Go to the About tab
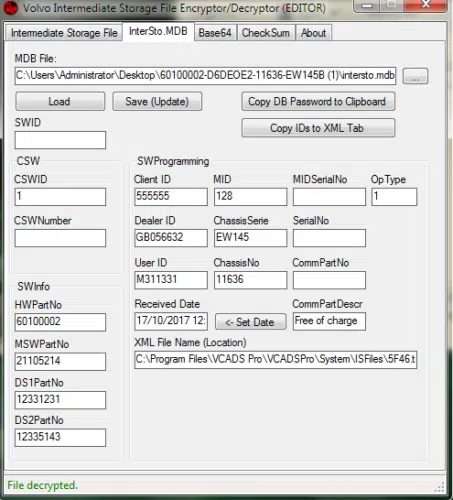 pos(313,33)
